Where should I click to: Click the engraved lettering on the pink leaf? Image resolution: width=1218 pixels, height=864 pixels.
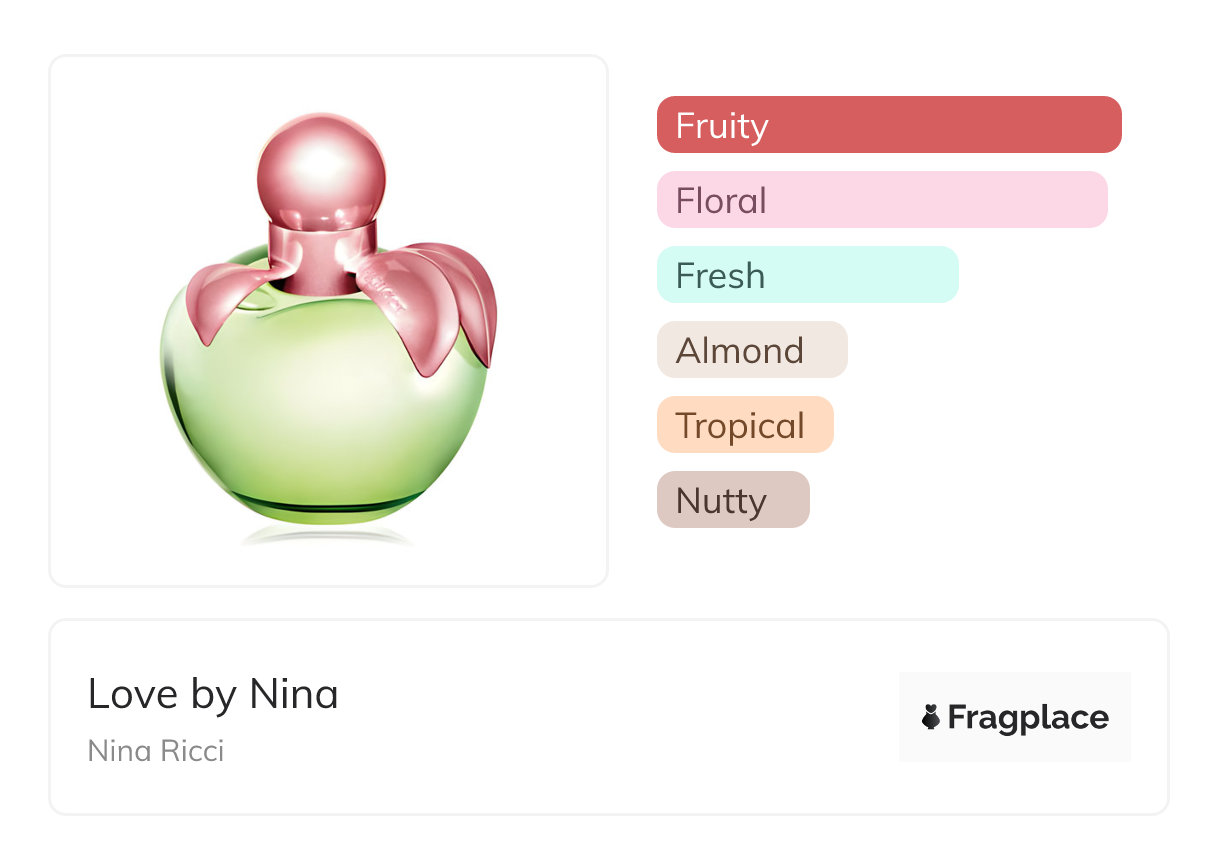tap(386, 289)
